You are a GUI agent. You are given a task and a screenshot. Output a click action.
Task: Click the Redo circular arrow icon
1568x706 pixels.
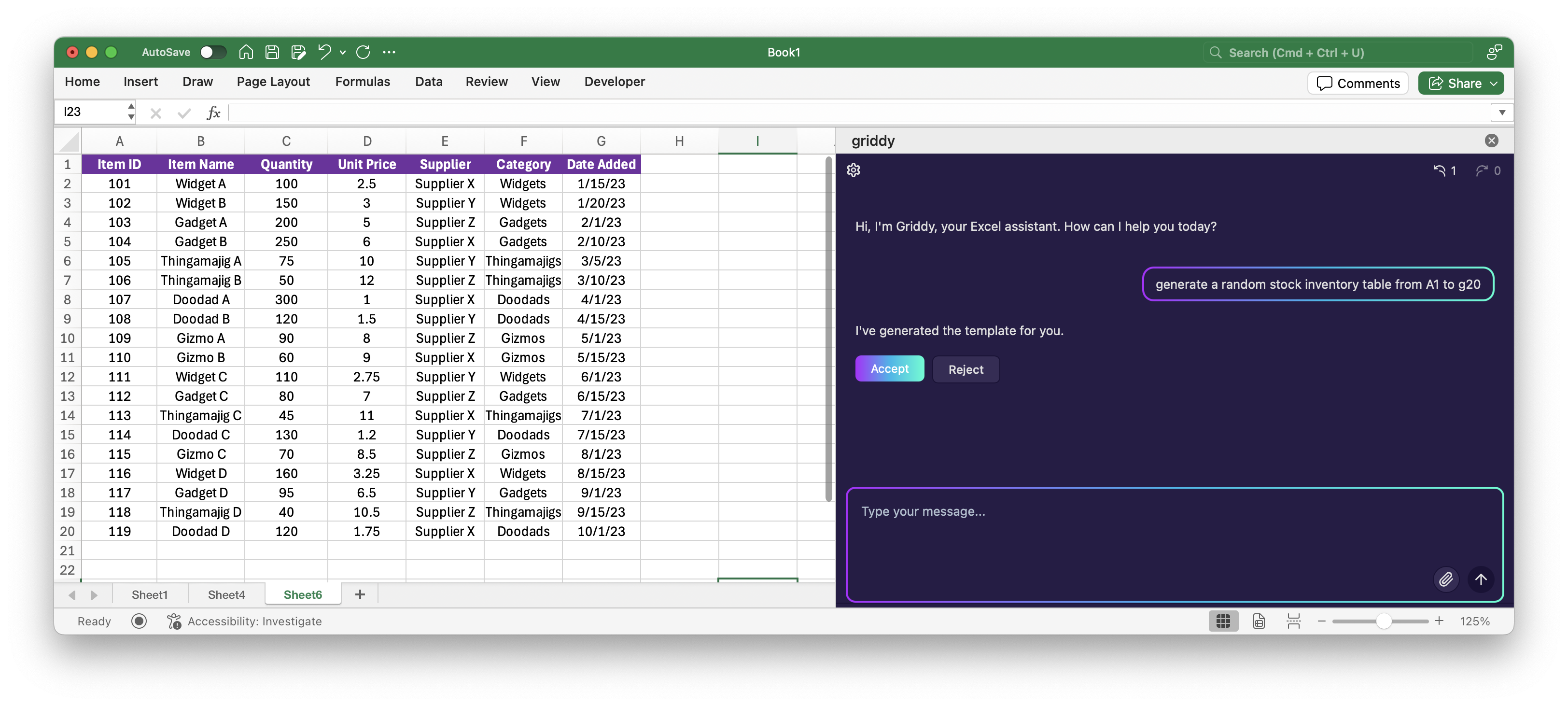[x=364, y=52]
